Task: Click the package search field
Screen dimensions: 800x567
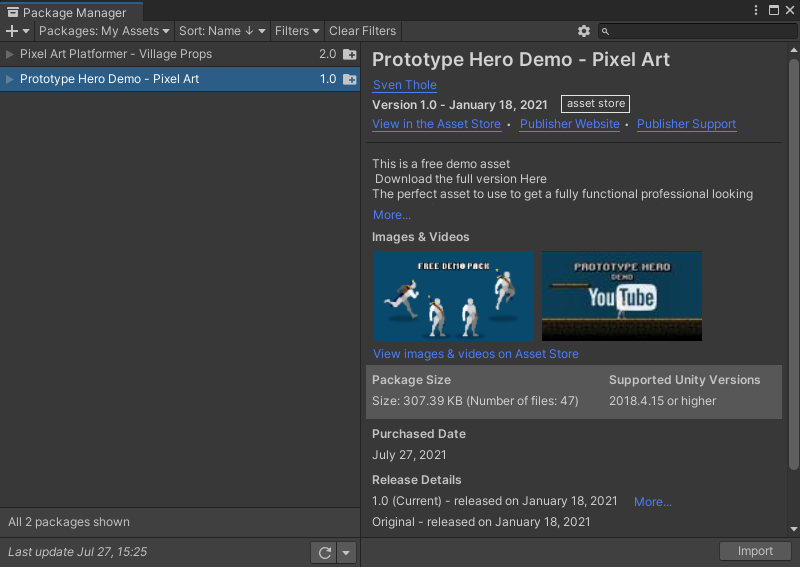Action: (697, 31)
